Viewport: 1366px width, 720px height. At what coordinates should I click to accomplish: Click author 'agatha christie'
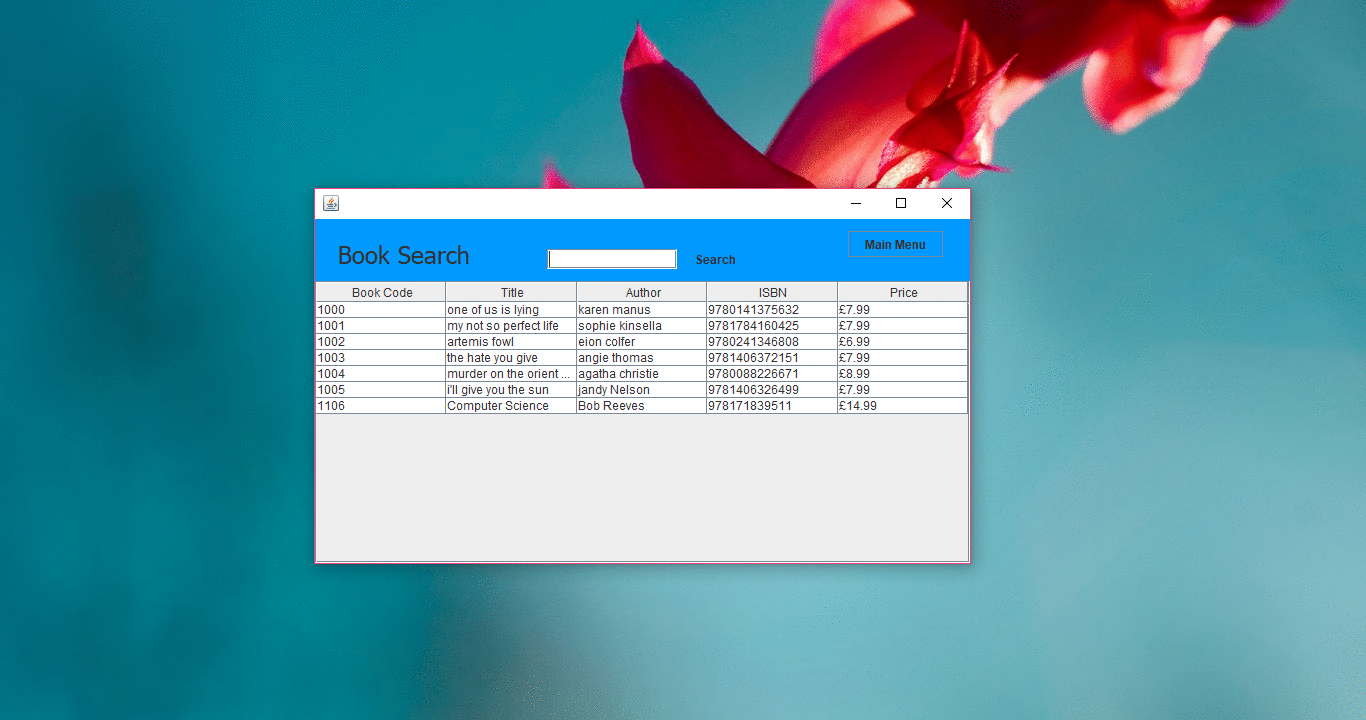pos(642,374)
